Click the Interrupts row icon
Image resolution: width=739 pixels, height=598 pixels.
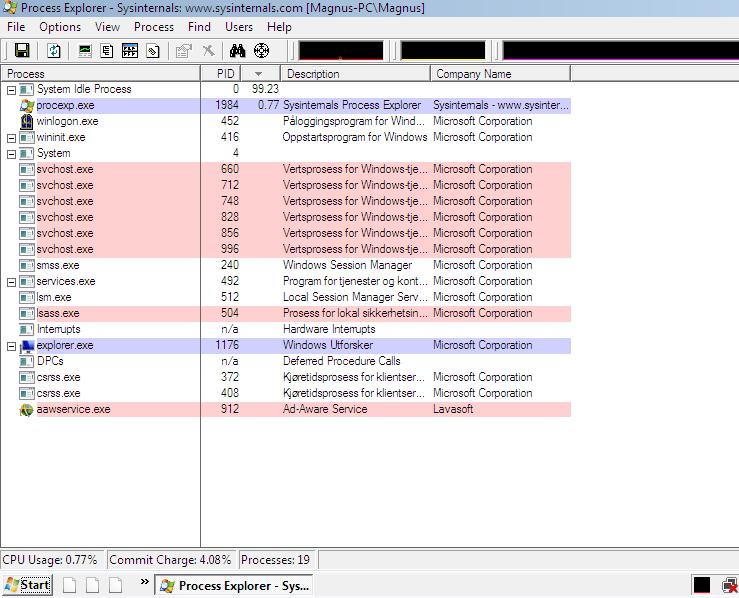point(27,330)
